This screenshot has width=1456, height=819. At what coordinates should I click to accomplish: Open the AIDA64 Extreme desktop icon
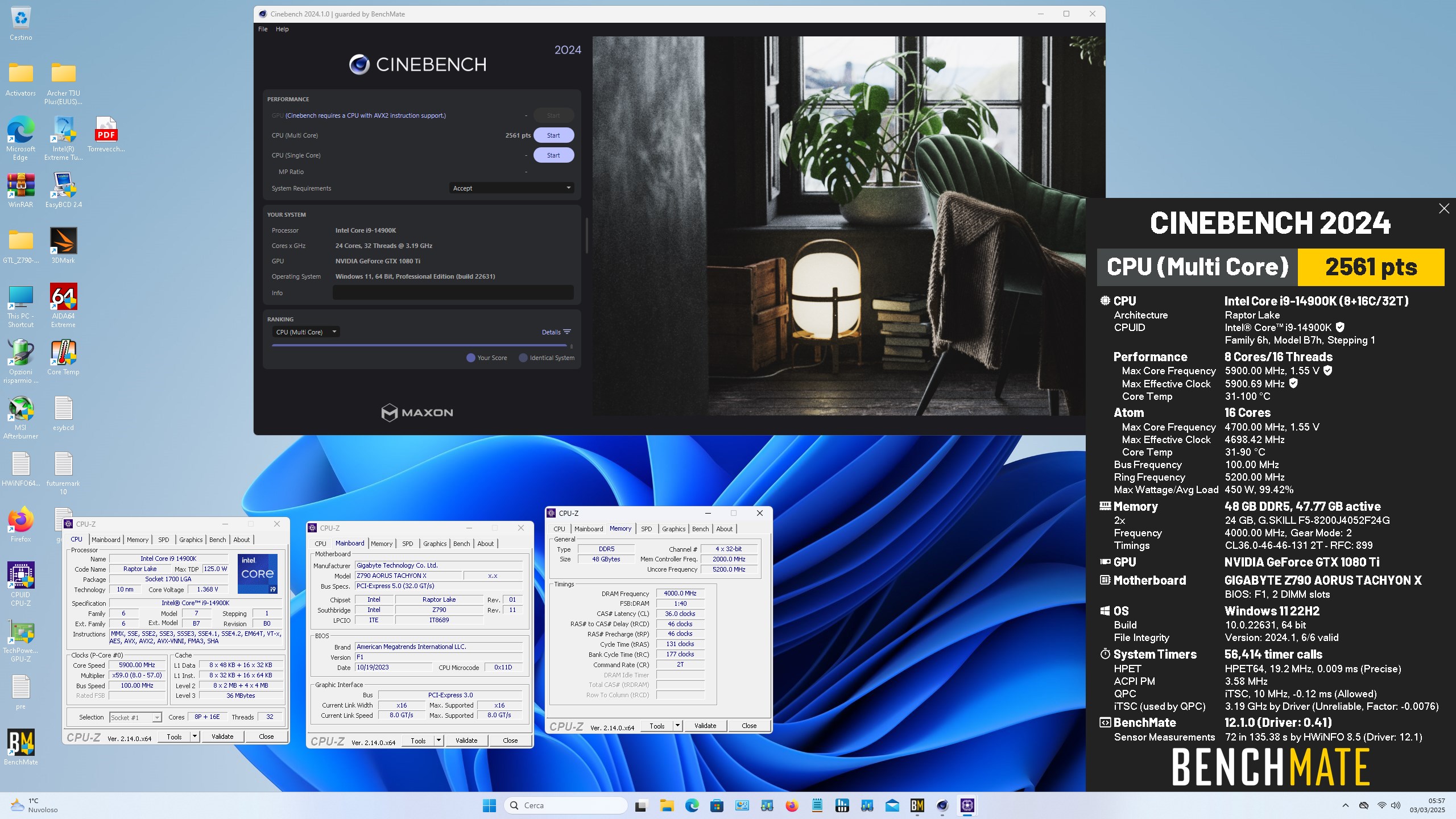[x=63, y=307]
